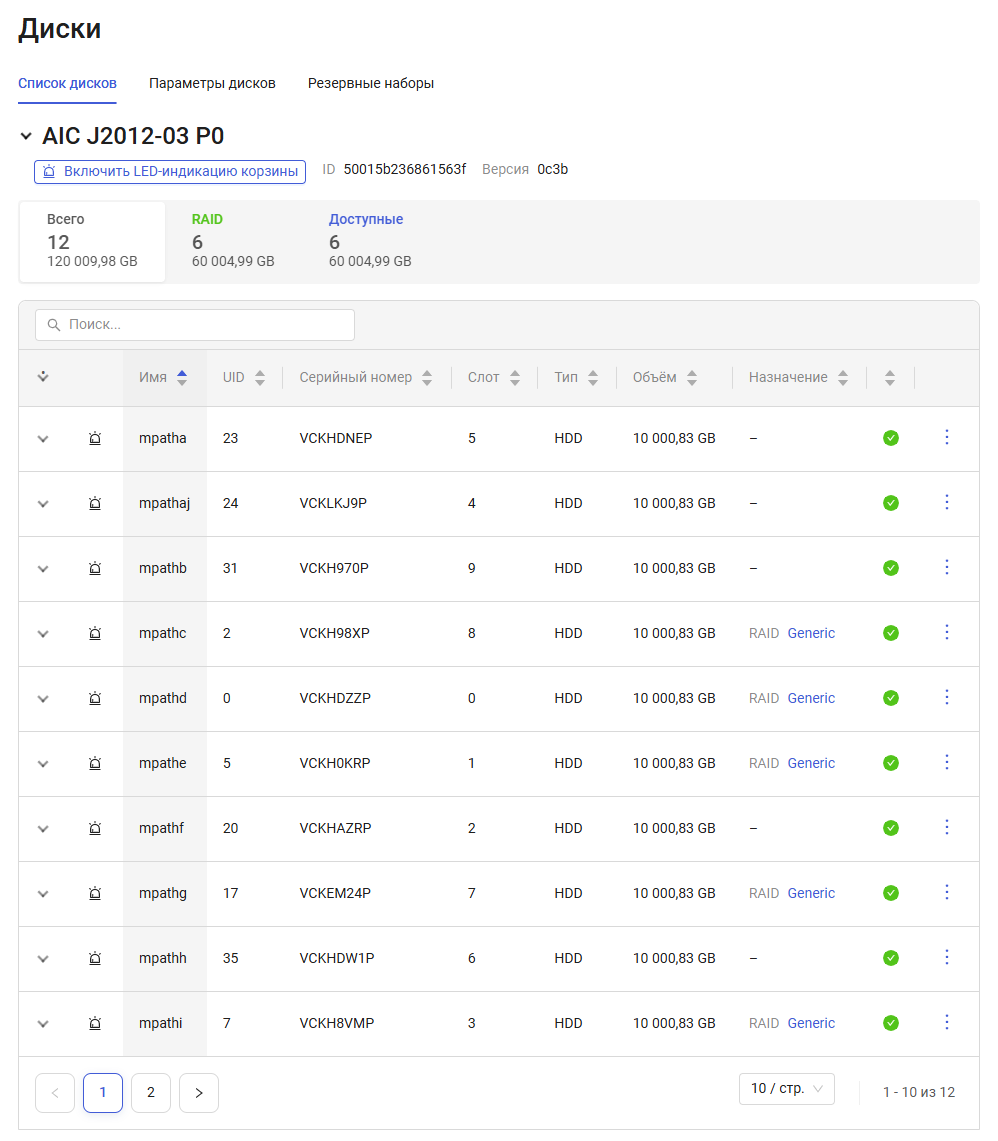Image resolution: width=998 pixels, height=1141 pixels.
Task: Expand the mpathe disk row details
Action: (x=43, y=764)
